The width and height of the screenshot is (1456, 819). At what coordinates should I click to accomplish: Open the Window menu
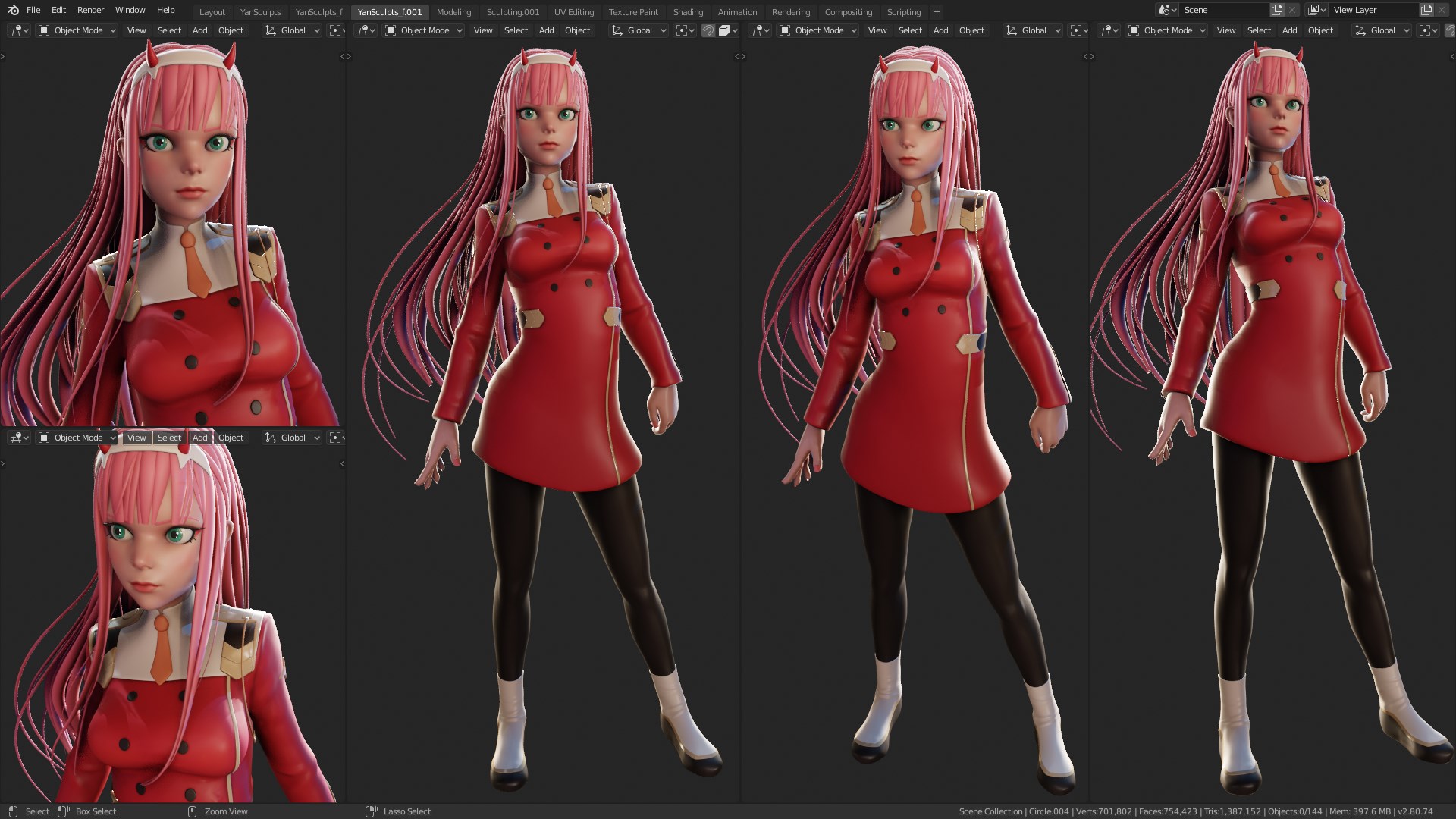pos(130,10)
